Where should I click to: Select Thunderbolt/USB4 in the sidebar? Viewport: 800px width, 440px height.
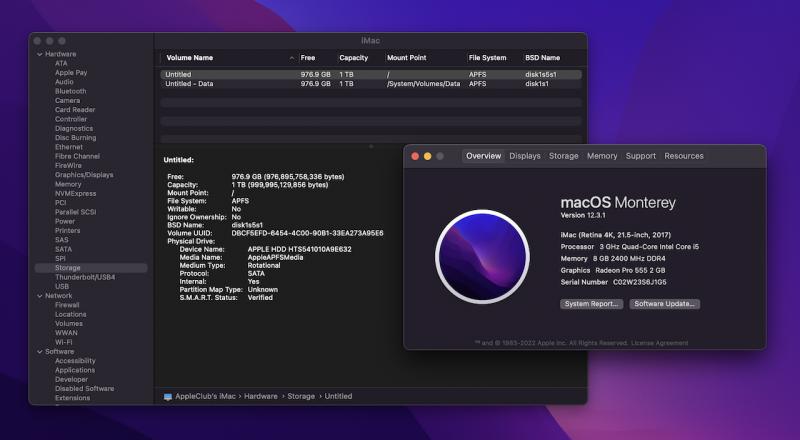pos(85,277)
